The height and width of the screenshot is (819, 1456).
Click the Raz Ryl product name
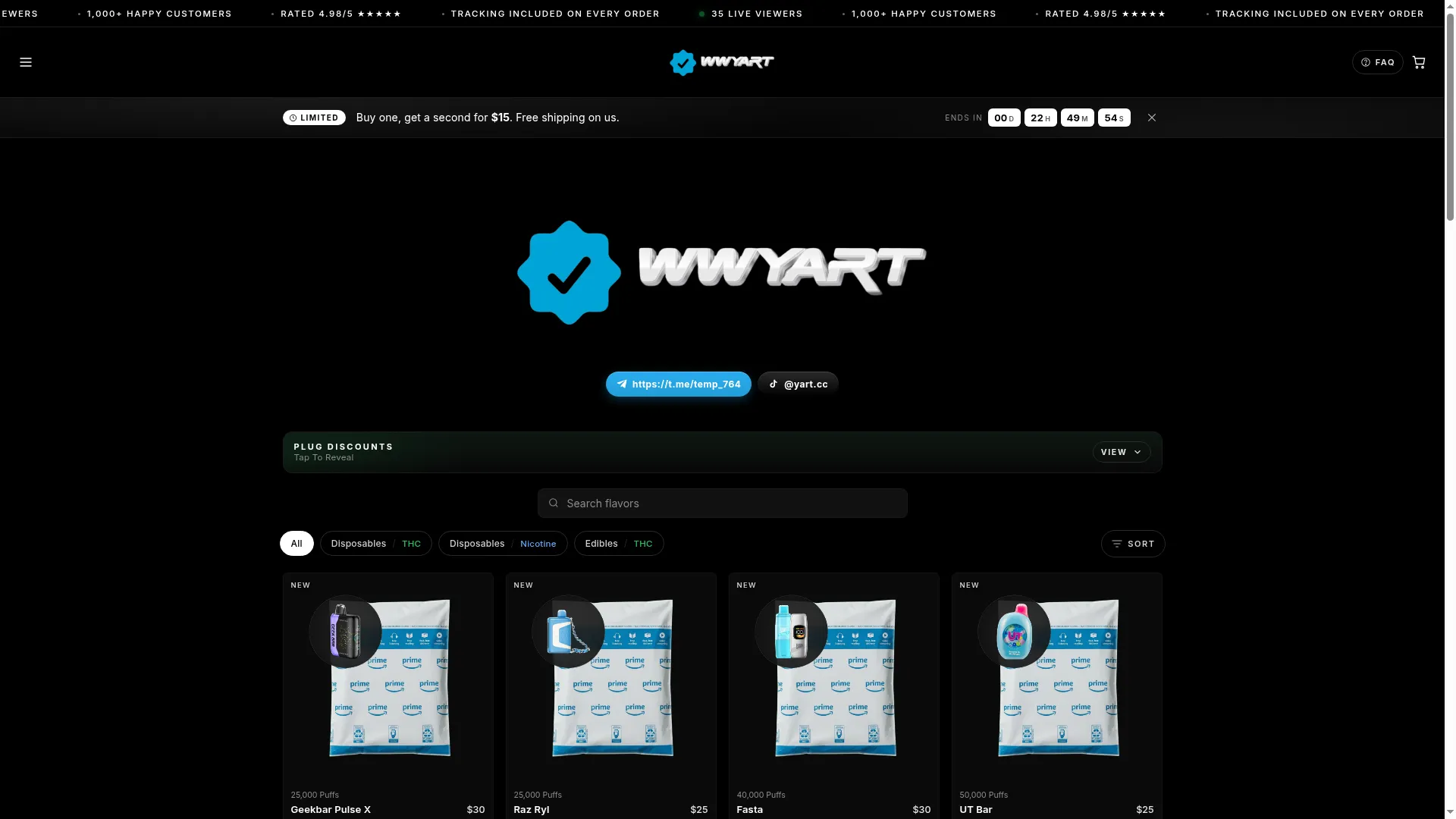coord(531,809)
